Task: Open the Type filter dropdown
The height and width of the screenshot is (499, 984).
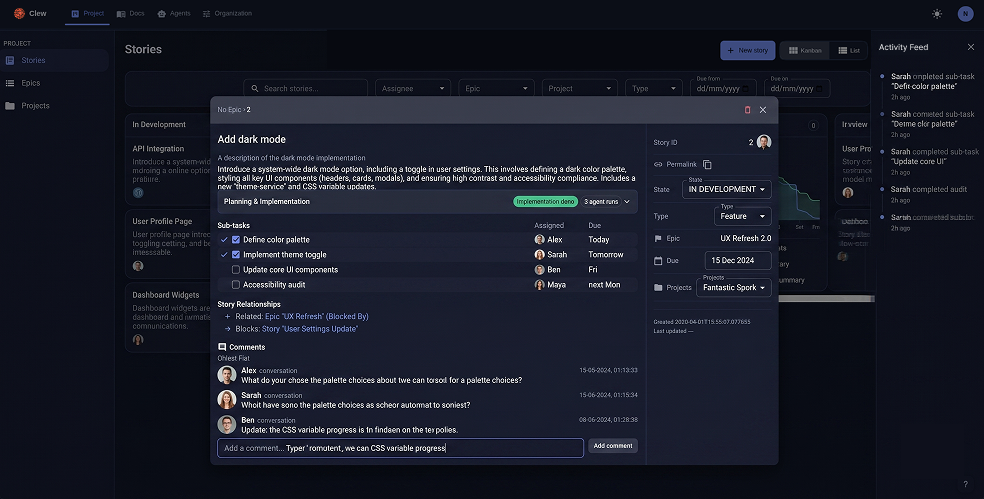Action: (654, 89)
